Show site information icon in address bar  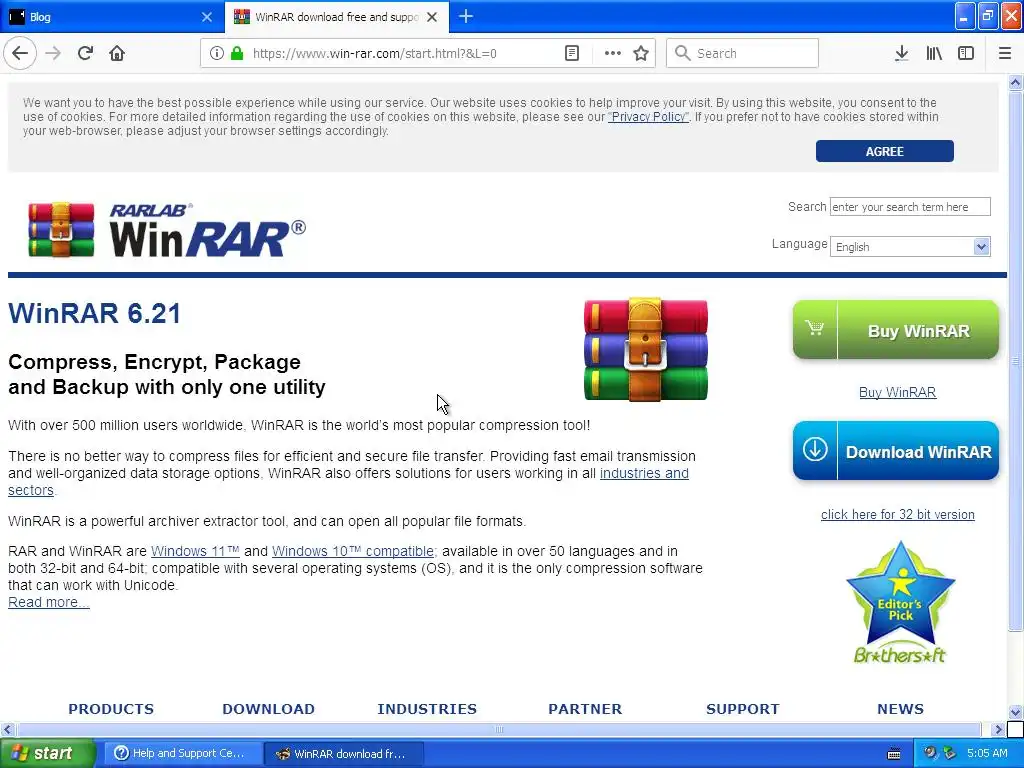217,53
